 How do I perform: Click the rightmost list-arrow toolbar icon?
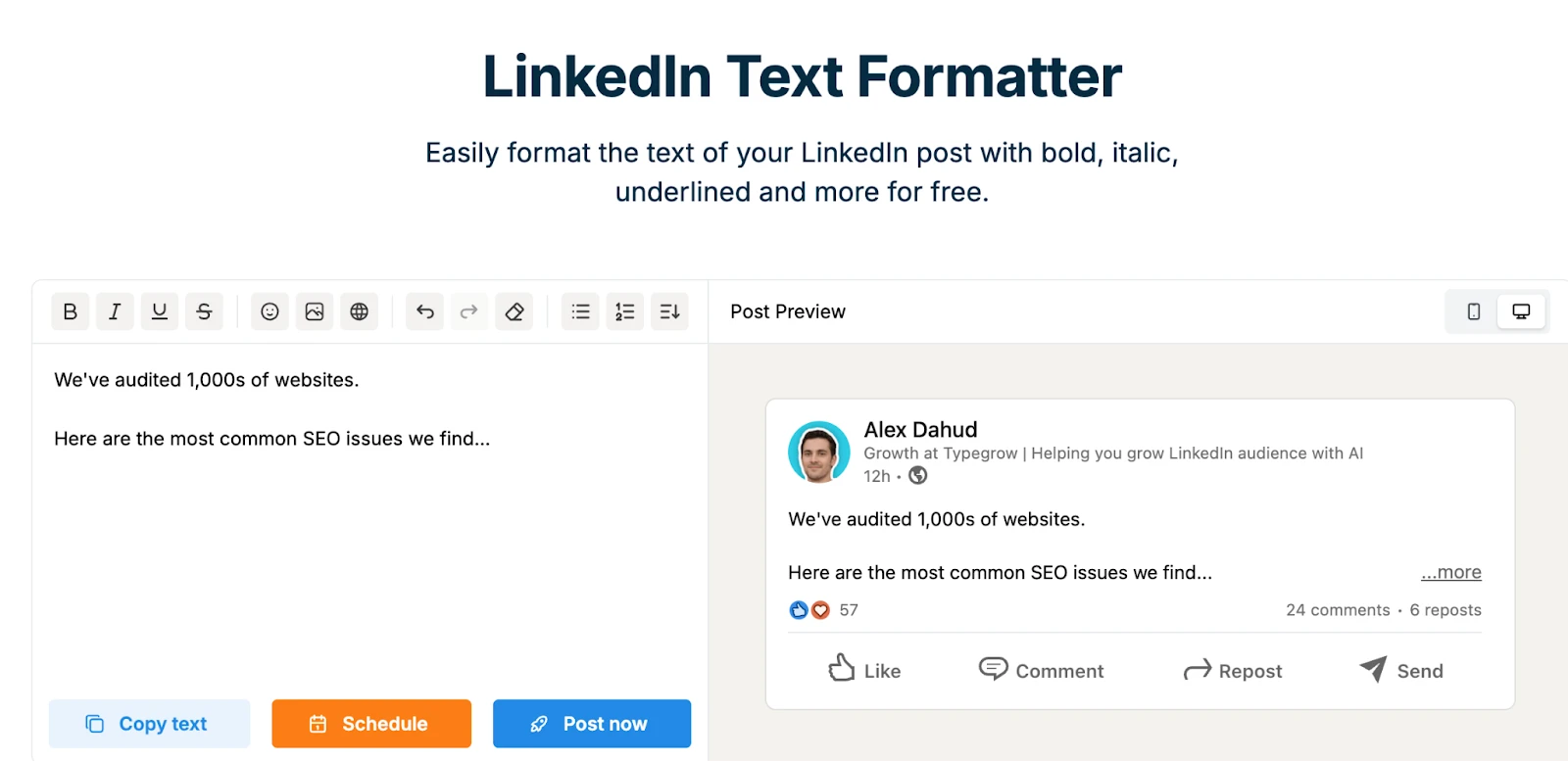(x=670, y=311)
